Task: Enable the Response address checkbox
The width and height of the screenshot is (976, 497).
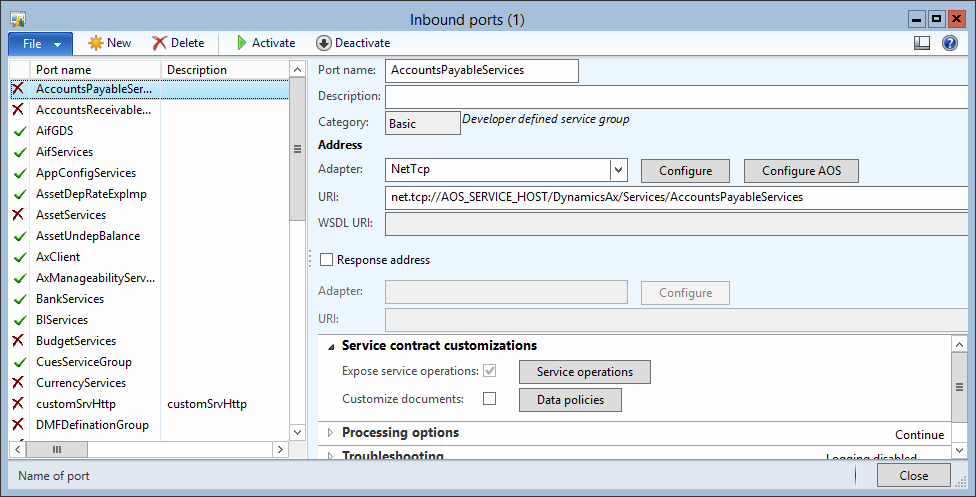Action: (x=326, y=260)
